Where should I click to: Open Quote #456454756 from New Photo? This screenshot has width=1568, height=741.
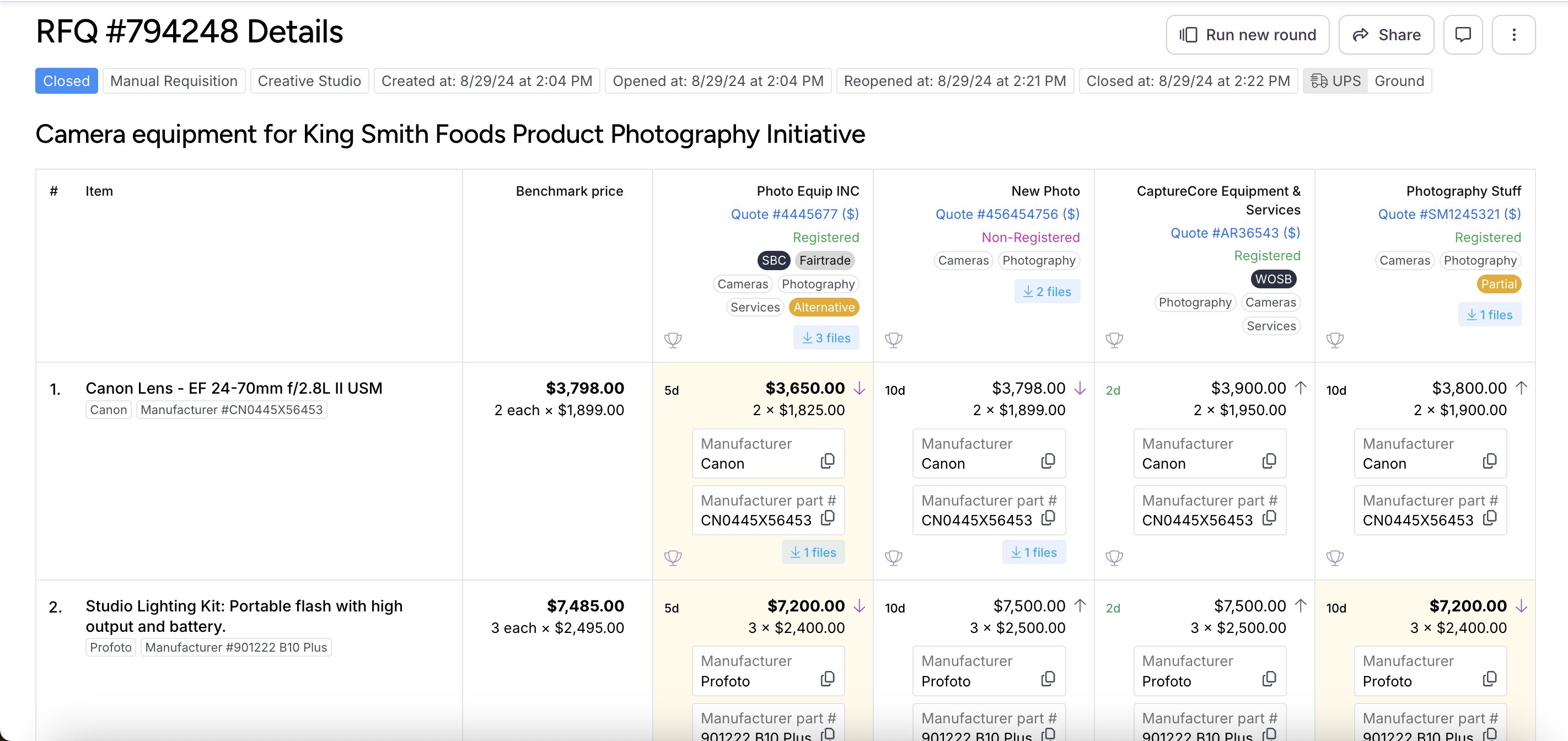pos(1007,214)
